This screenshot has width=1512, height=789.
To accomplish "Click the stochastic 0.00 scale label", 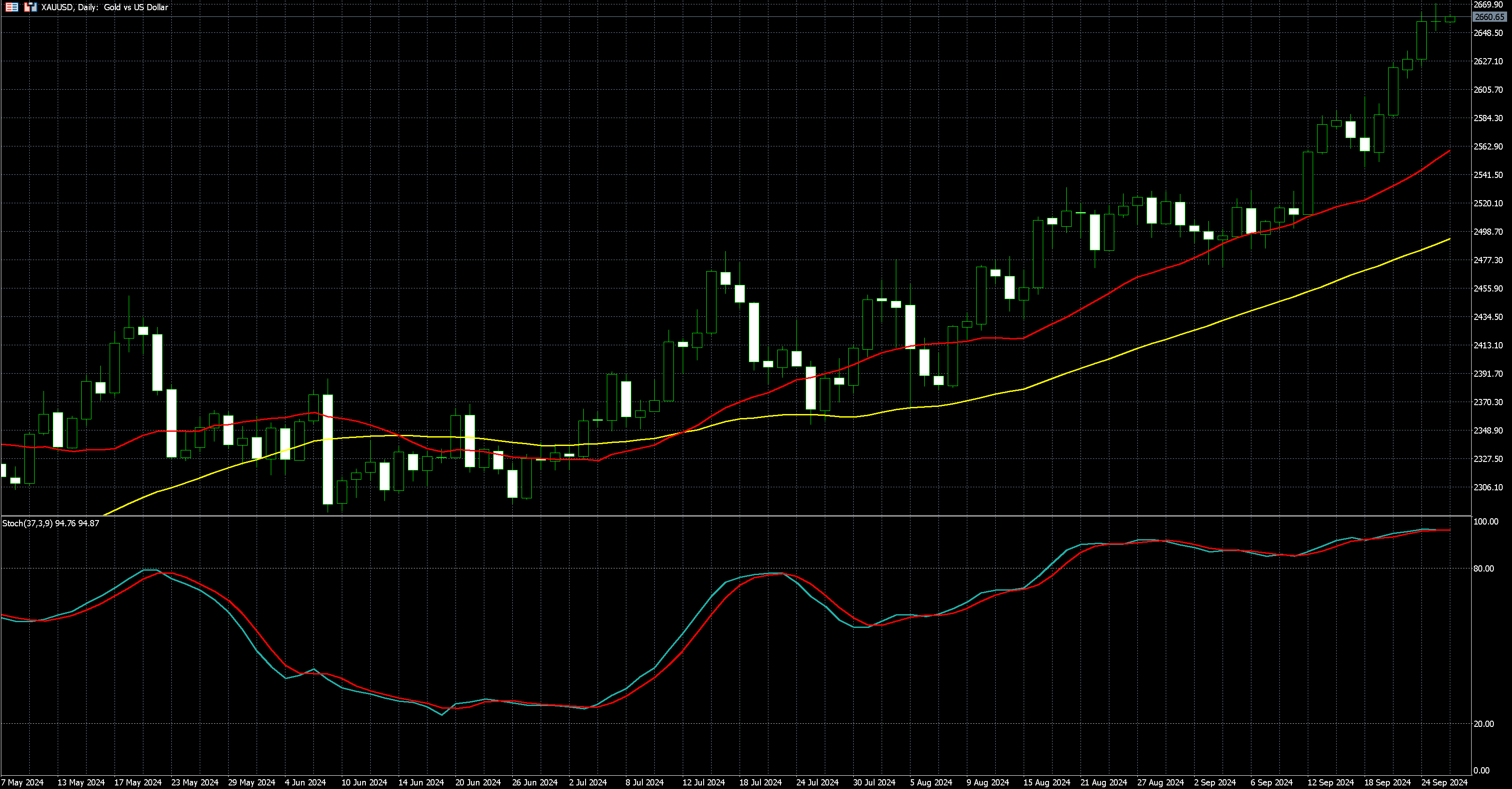I will [1481, 771].
